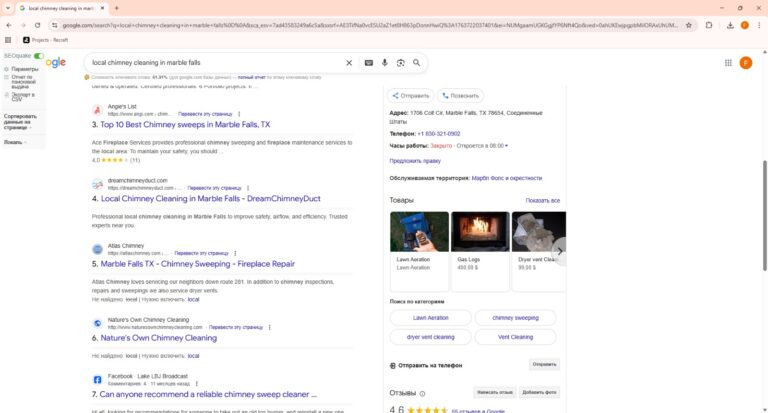Open Google Lens image search icon
768x413 pixels.
(x=400, y=63)
